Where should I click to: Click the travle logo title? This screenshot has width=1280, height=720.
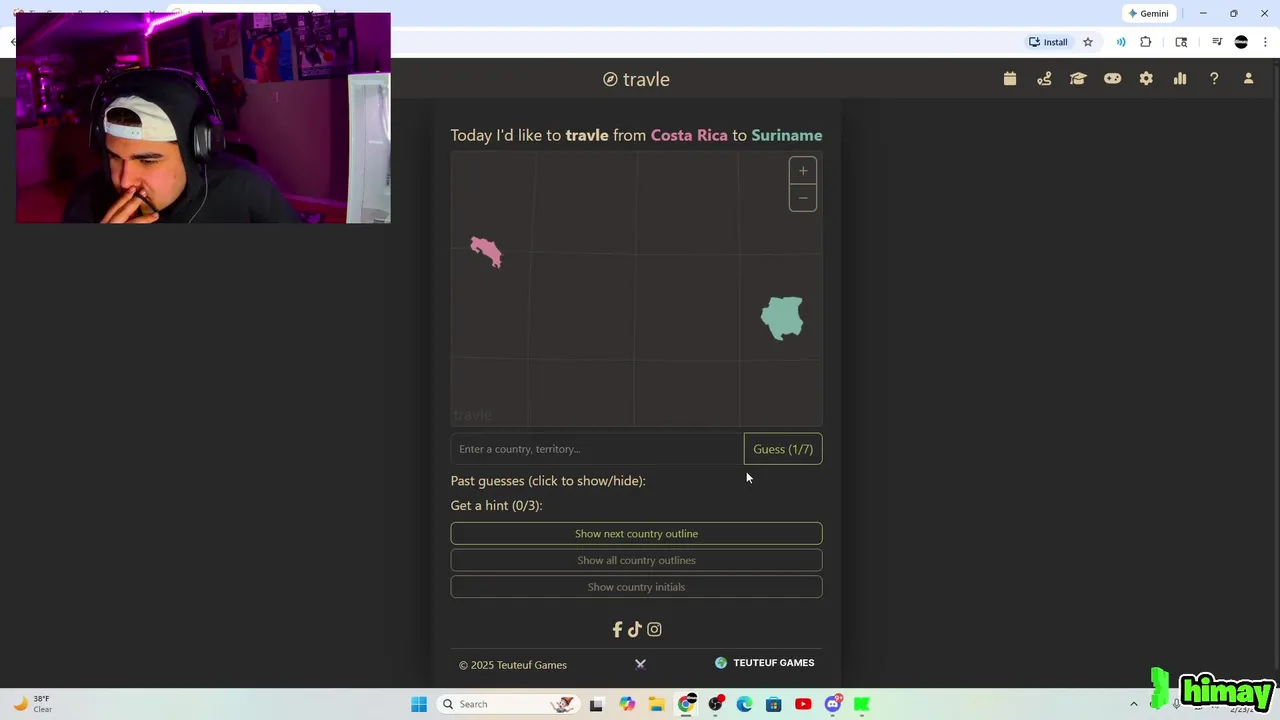click(636, 79)
